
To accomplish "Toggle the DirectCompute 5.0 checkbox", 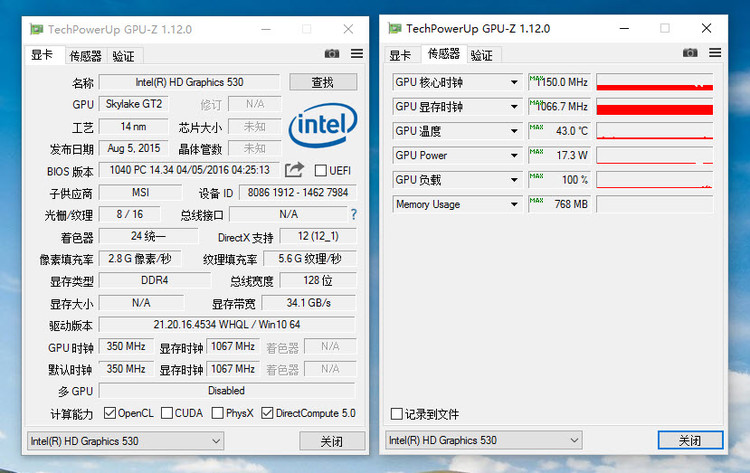I will [267, 413].
